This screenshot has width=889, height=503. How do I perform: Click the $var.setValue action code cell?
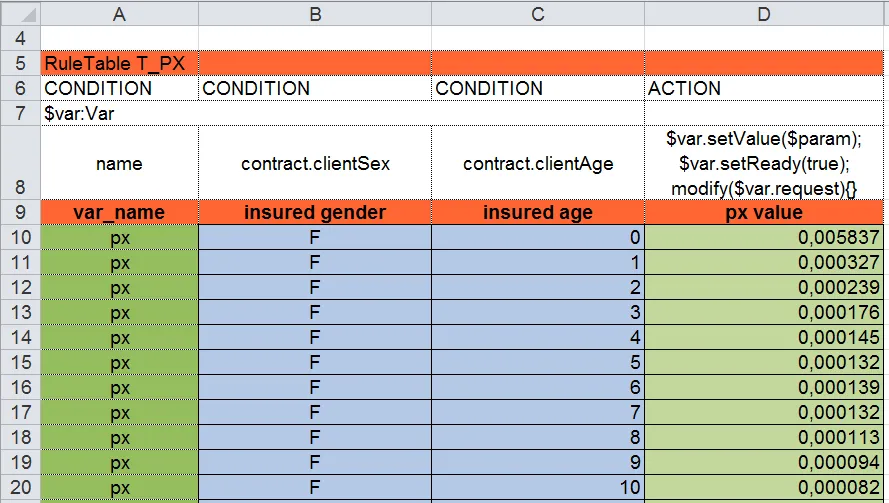[765, 163]
